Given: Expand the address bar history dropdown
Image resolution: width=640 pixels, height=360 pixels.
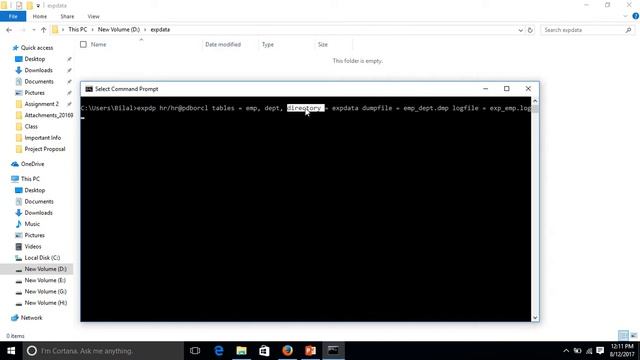Looking at the screenshot, I should click(520, 30).
